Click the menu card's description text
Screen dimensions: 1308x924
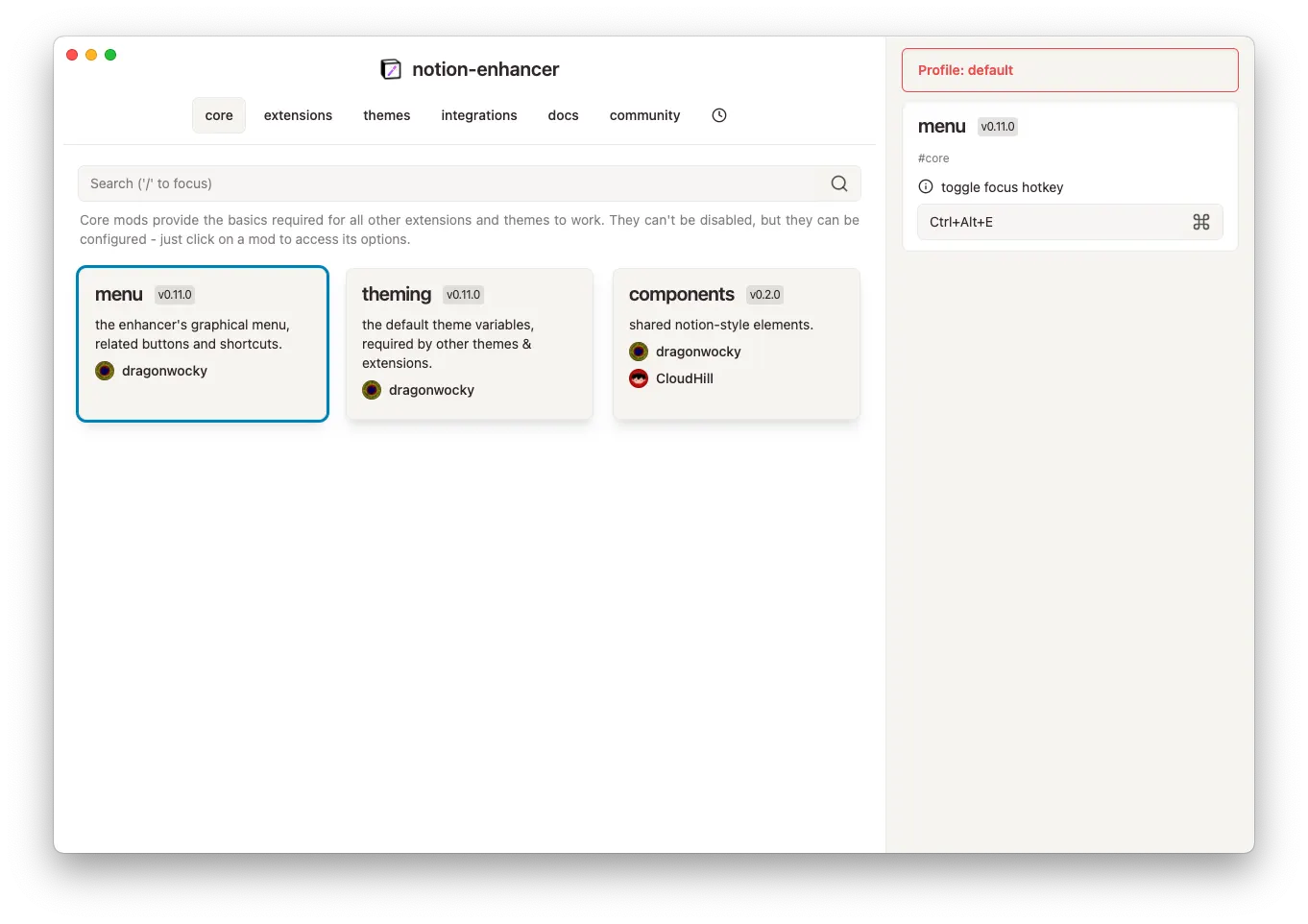click(192, 334)
